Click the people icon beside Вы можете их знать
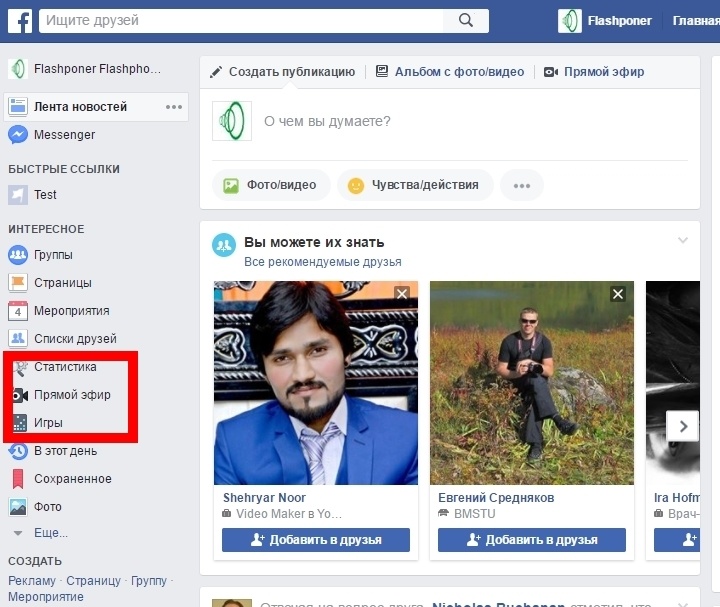The width and height of the screenshot is (720, 607). (x=224, y=245)
